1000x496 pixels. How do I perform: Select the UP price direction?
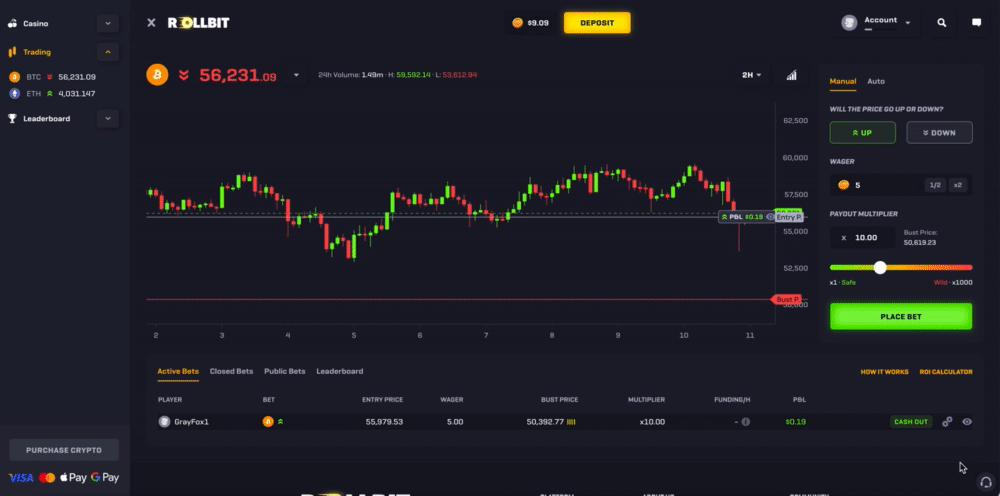pos(862,133)
